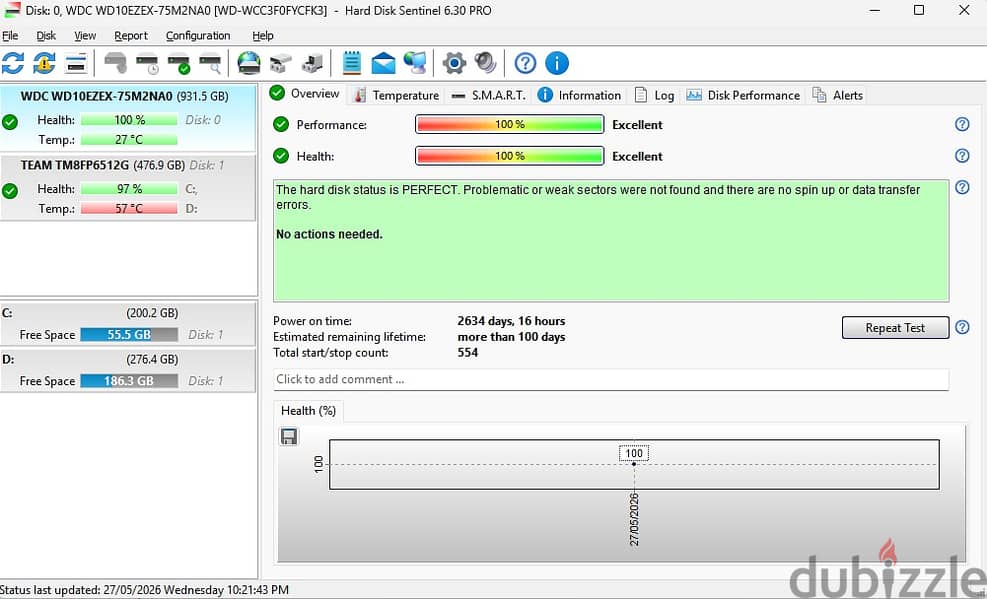The image size is (987, 599).
Task: Click the grey hard disk with hand icon
Action: [116, 63]
